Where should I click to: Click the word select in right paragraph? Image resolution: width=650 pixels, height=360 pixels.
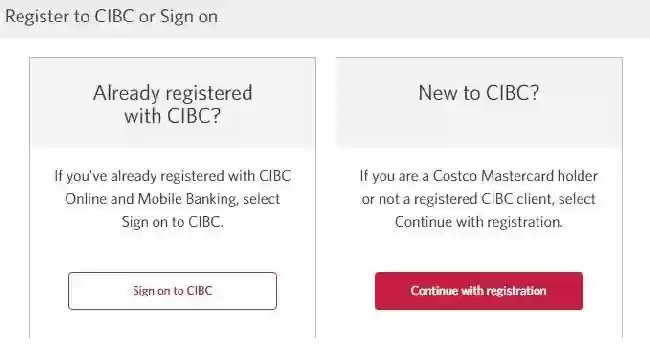tap(577, 199)
